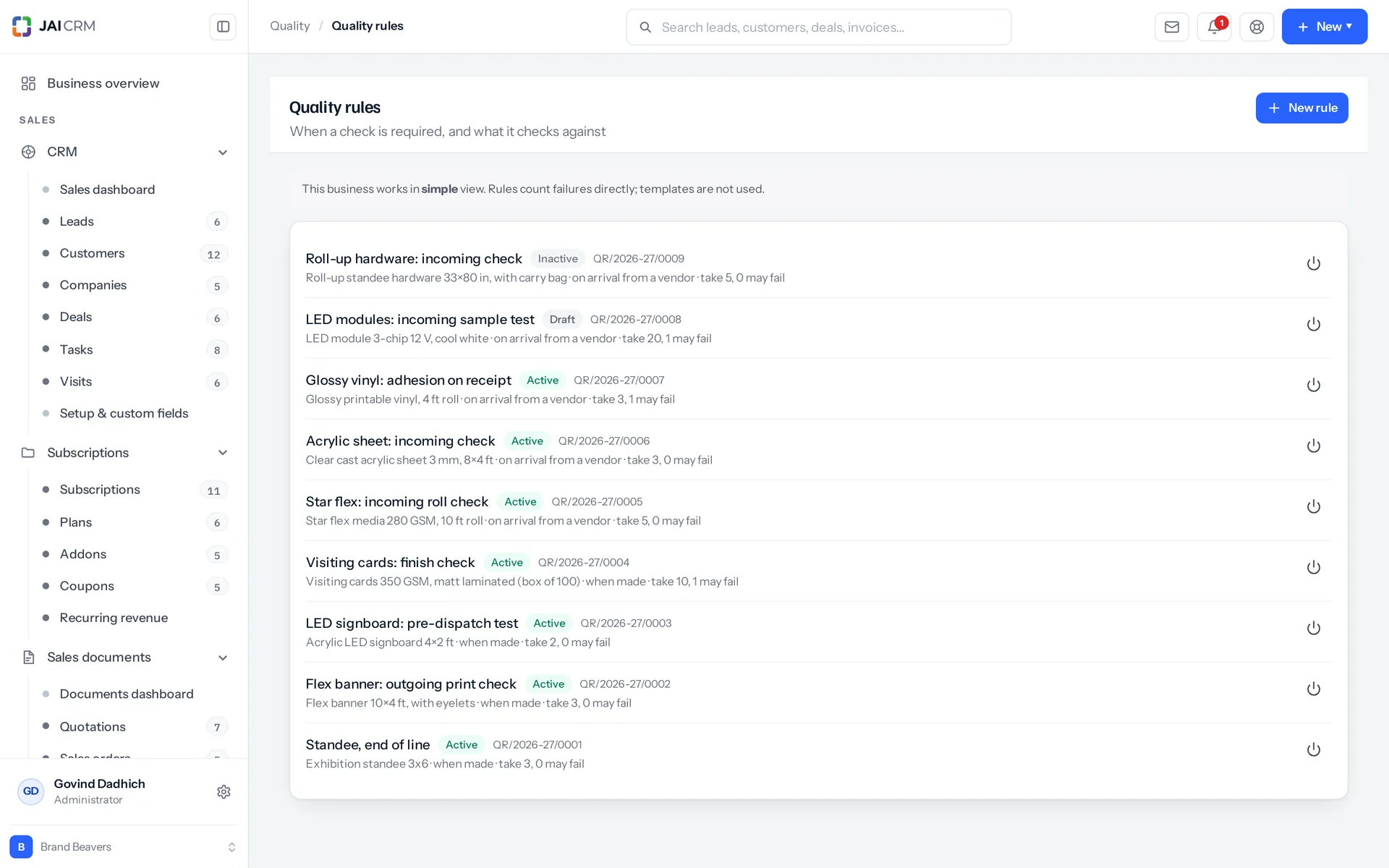Viewport: 1389px width, 868px height.
Task: Click the Quality breadcrumb link
Action: point(289,26)
